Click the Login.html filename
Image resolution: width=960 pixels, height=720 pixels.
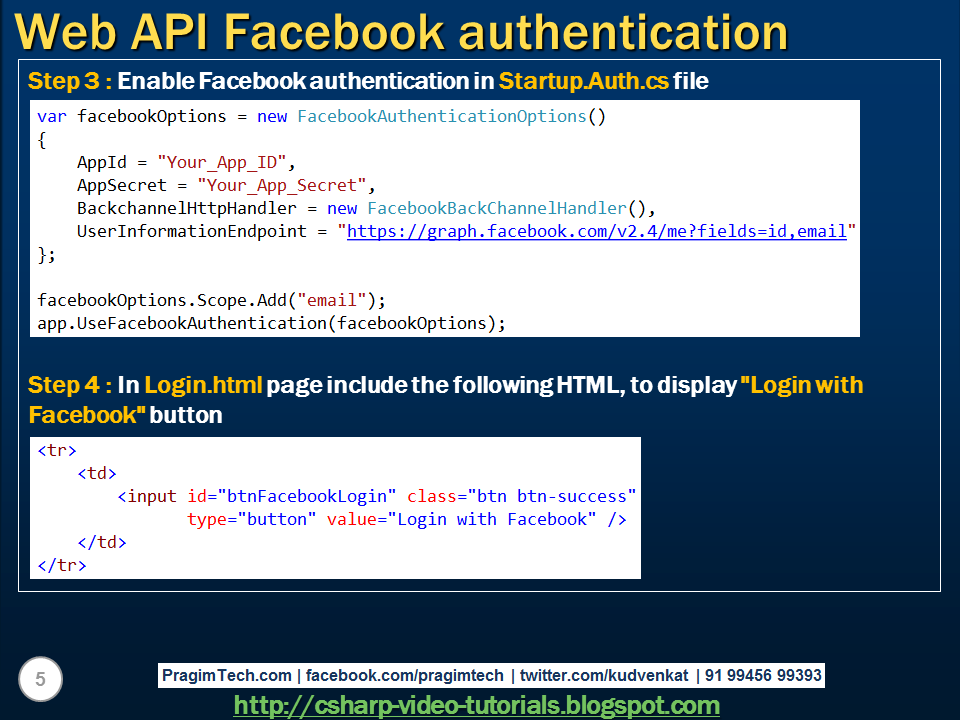[x=204, y=385]
